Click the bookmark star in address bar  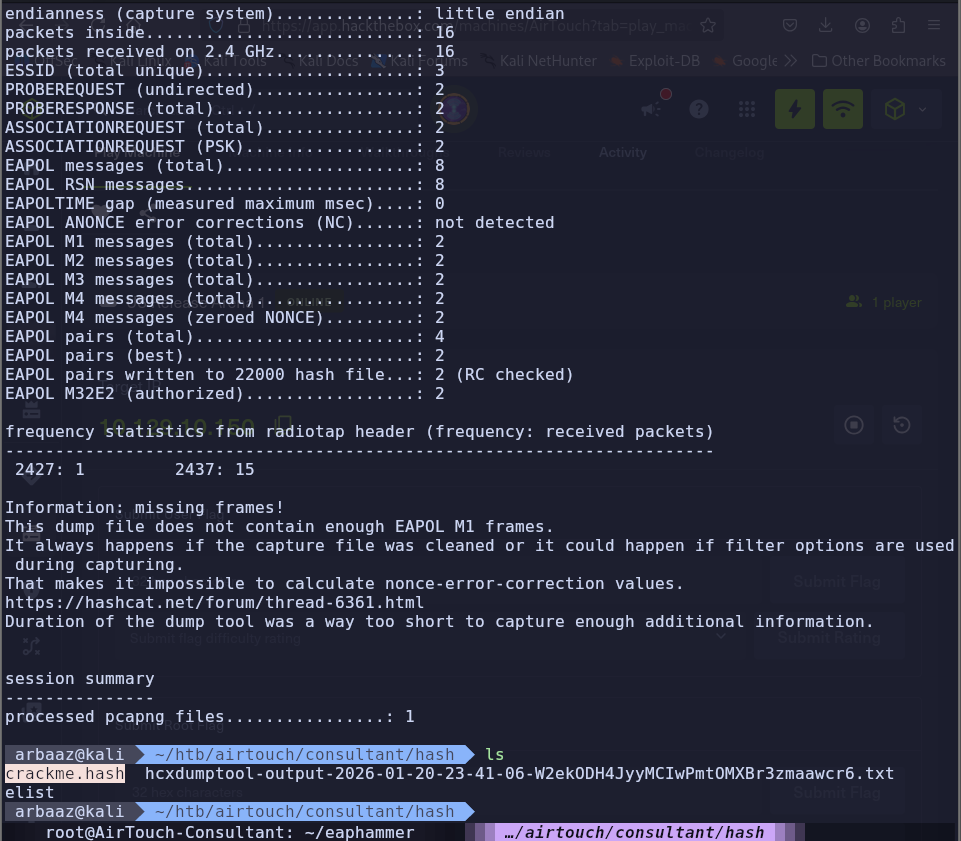708,24
